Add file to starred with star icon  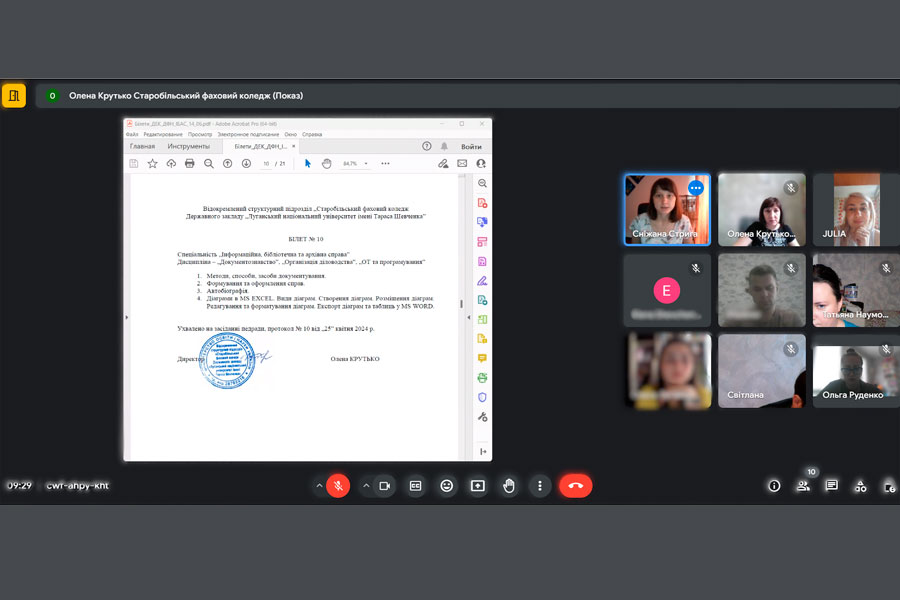point(153,164)
